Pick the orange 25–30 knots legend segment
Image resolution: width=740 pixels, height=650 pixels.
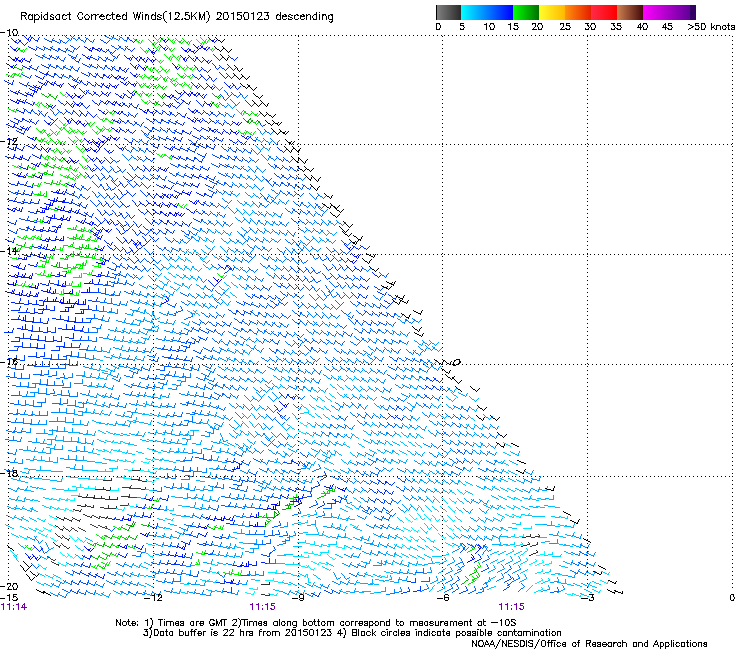click(x=578, y=12)
